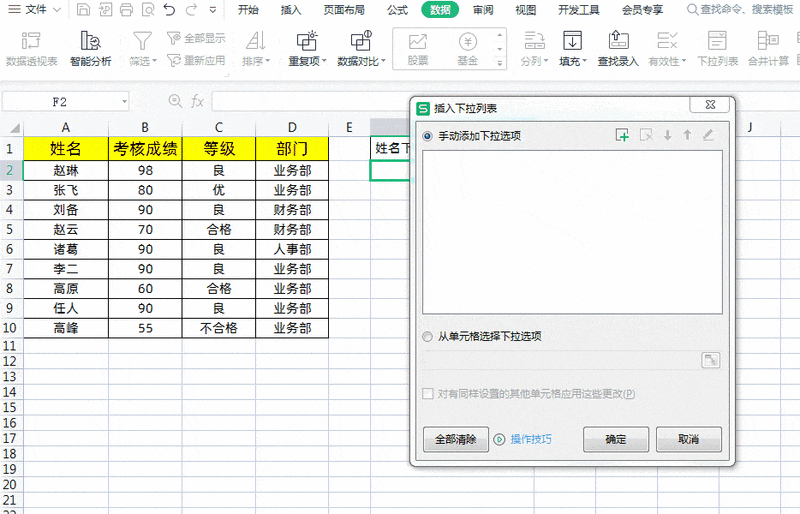This screenshot has width=800, height=514.
Task: Tick the apply changes to other cells checkbox
Action: coord(429,394)
